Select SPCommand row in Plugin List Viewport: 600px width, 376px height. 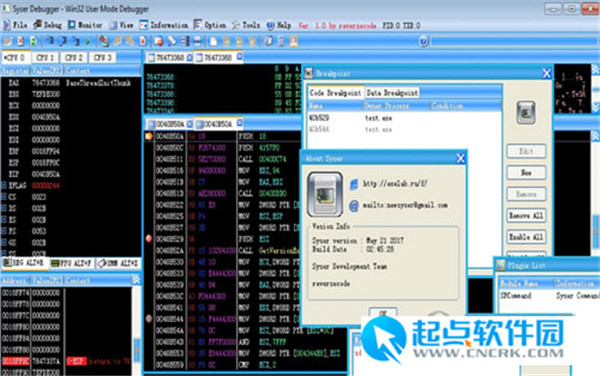pyautogui.click(x=548, y=295)
